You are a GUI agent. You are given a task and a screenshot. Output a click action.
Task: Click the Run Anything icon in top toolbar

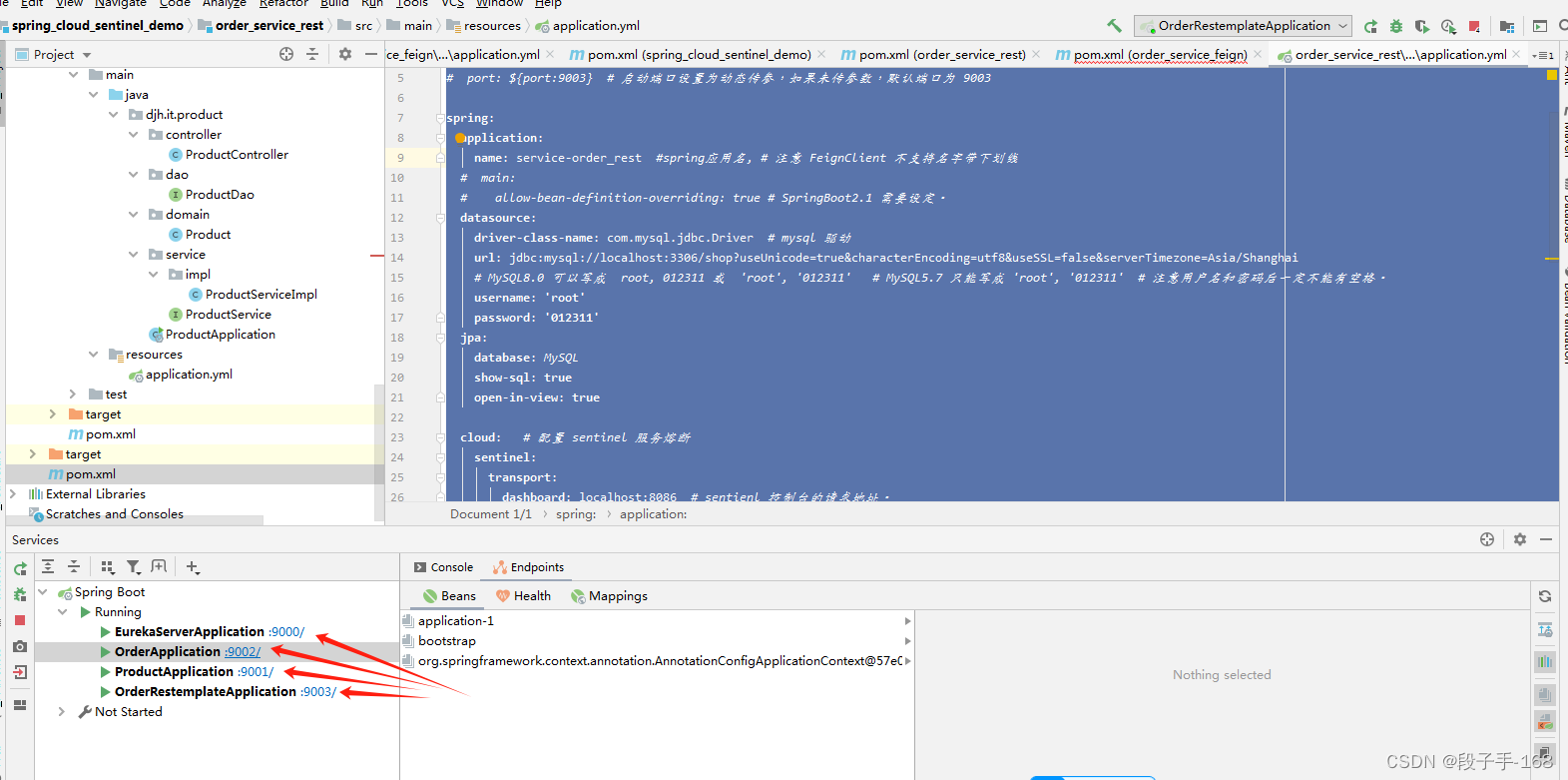click(x=1540, y=26)
